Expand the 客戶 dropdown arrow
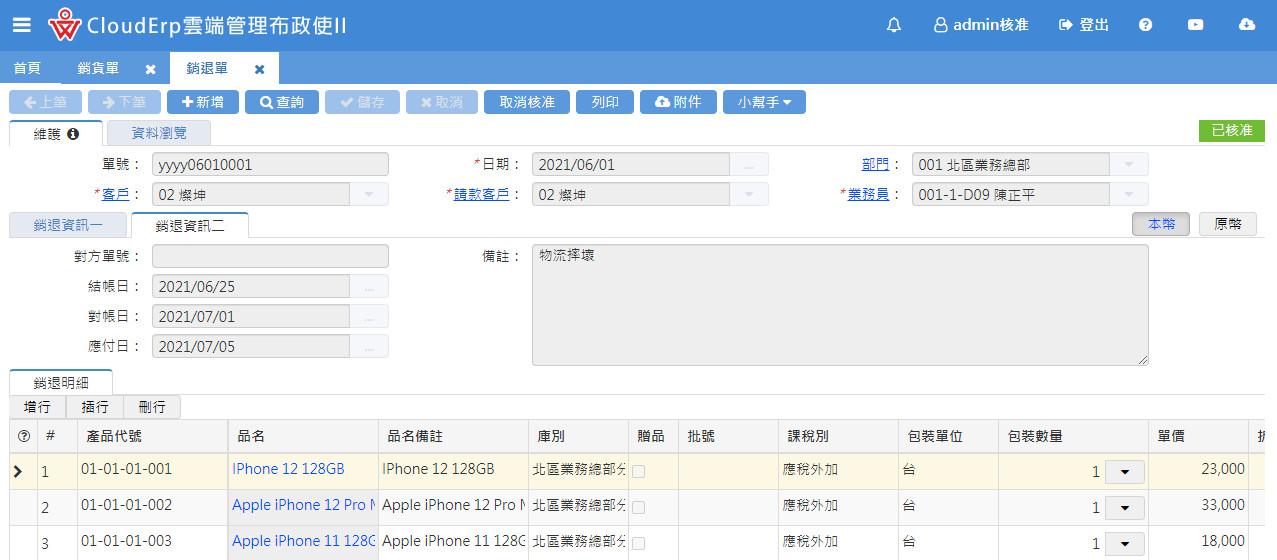The image size is (1277, 560). [x=369, y=194]
